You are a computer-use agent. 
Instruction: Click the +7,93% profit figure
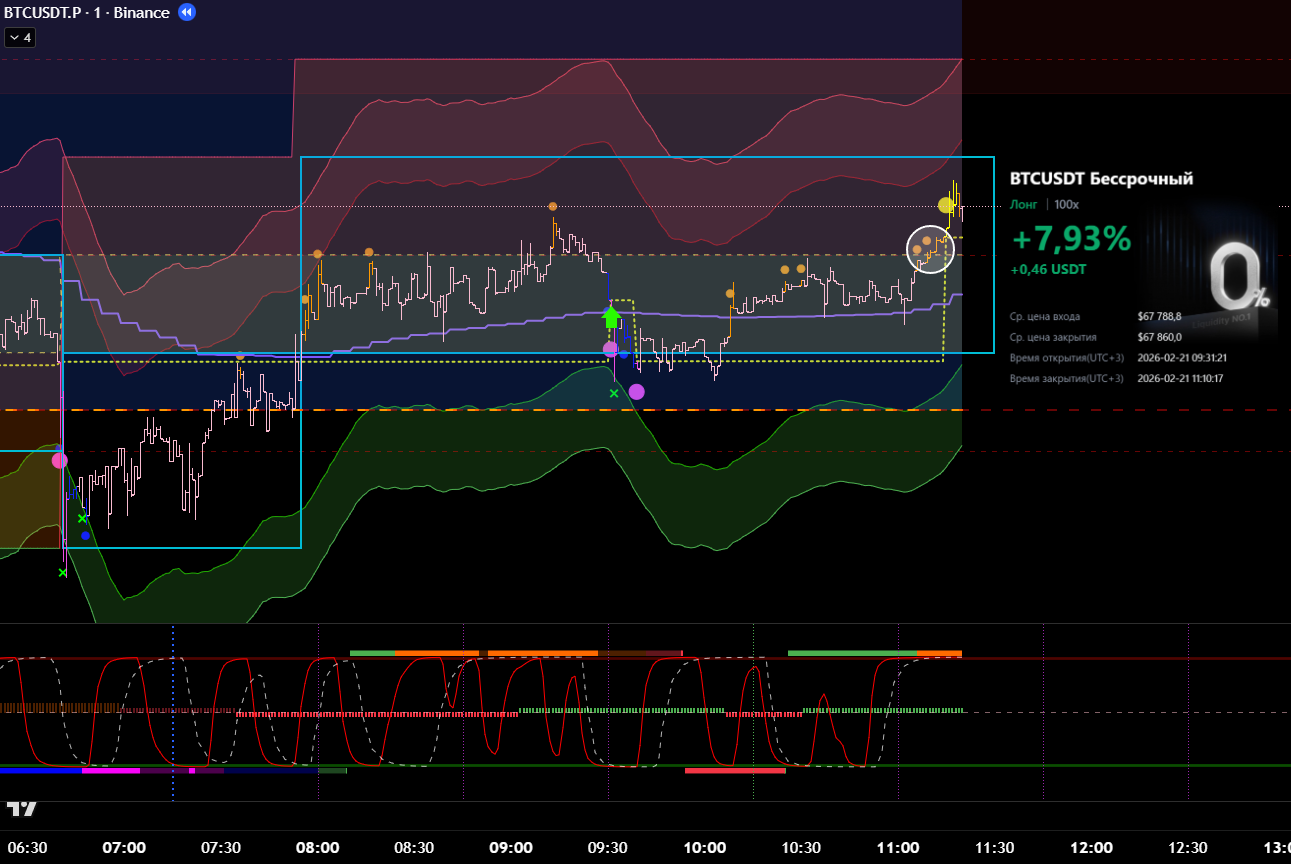click(x=1071, y=240)
